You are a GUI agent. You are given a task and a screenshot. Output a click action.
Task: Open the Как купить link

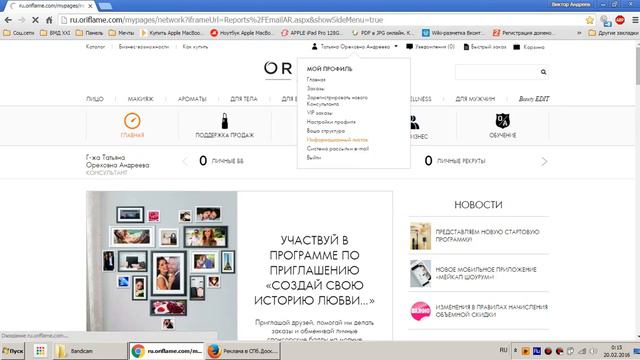pos(195,47)
